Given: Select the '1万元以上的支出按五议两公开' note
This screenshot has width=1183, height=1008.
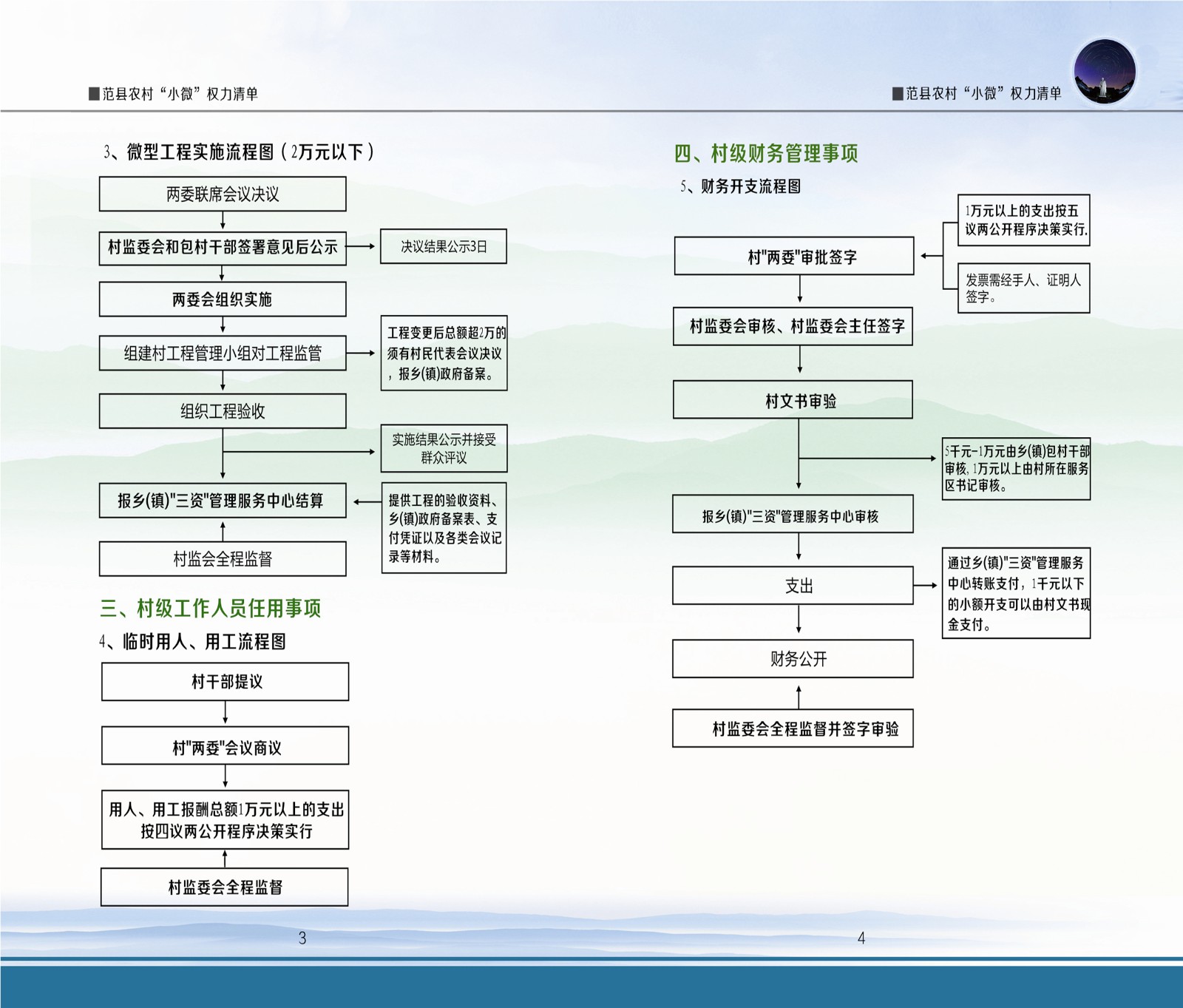Looking at the screenshot, I should pos(1024,220).
